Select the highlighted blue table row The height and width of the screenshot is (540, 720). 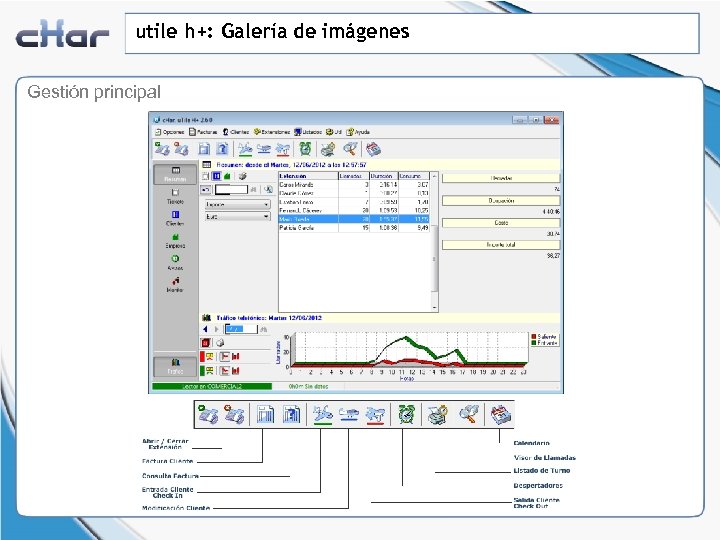pyautogui.click(x=354, y=219)
